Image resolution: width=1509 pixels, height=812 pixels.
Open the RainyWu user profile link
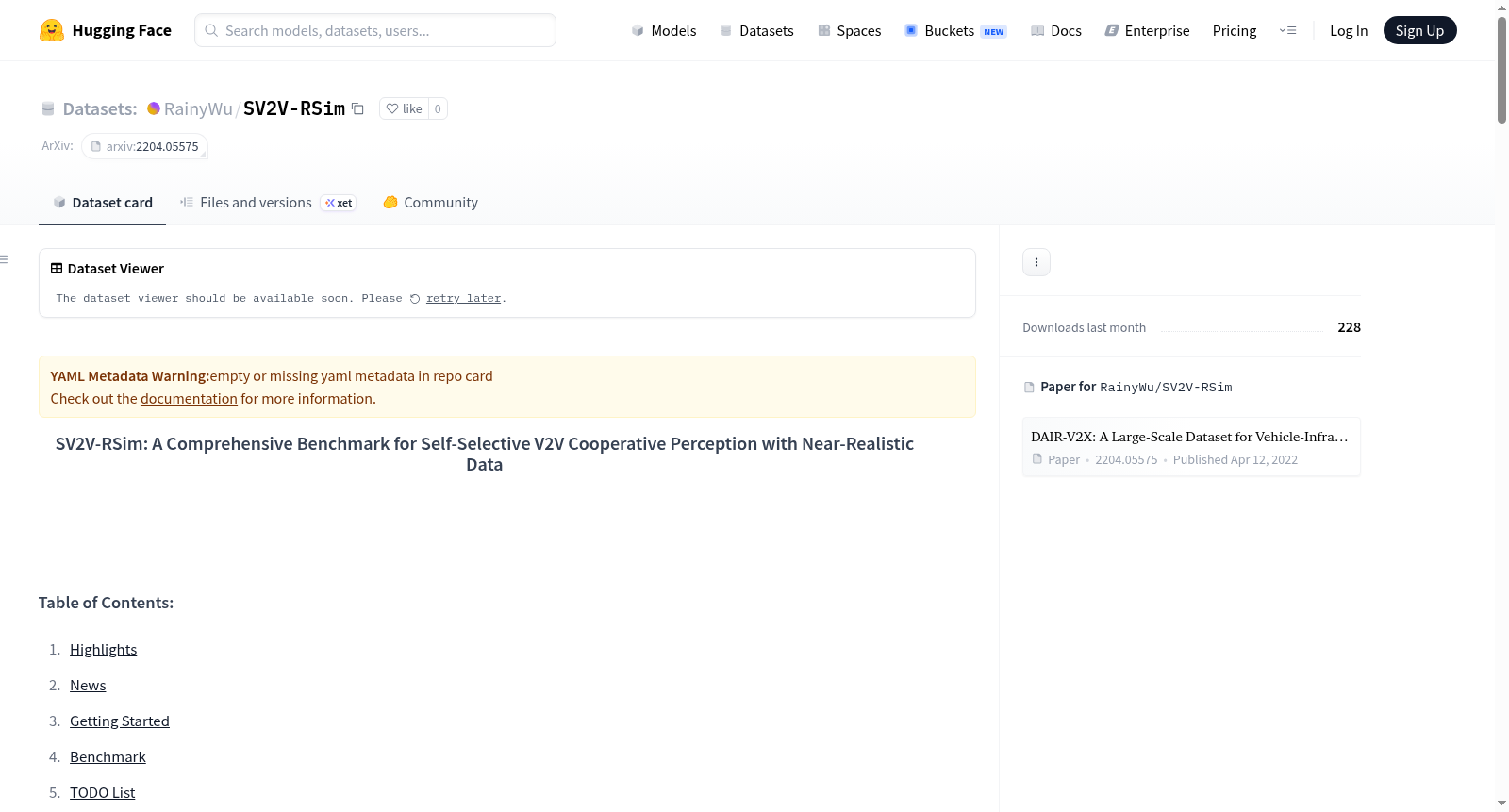[198, 108]
